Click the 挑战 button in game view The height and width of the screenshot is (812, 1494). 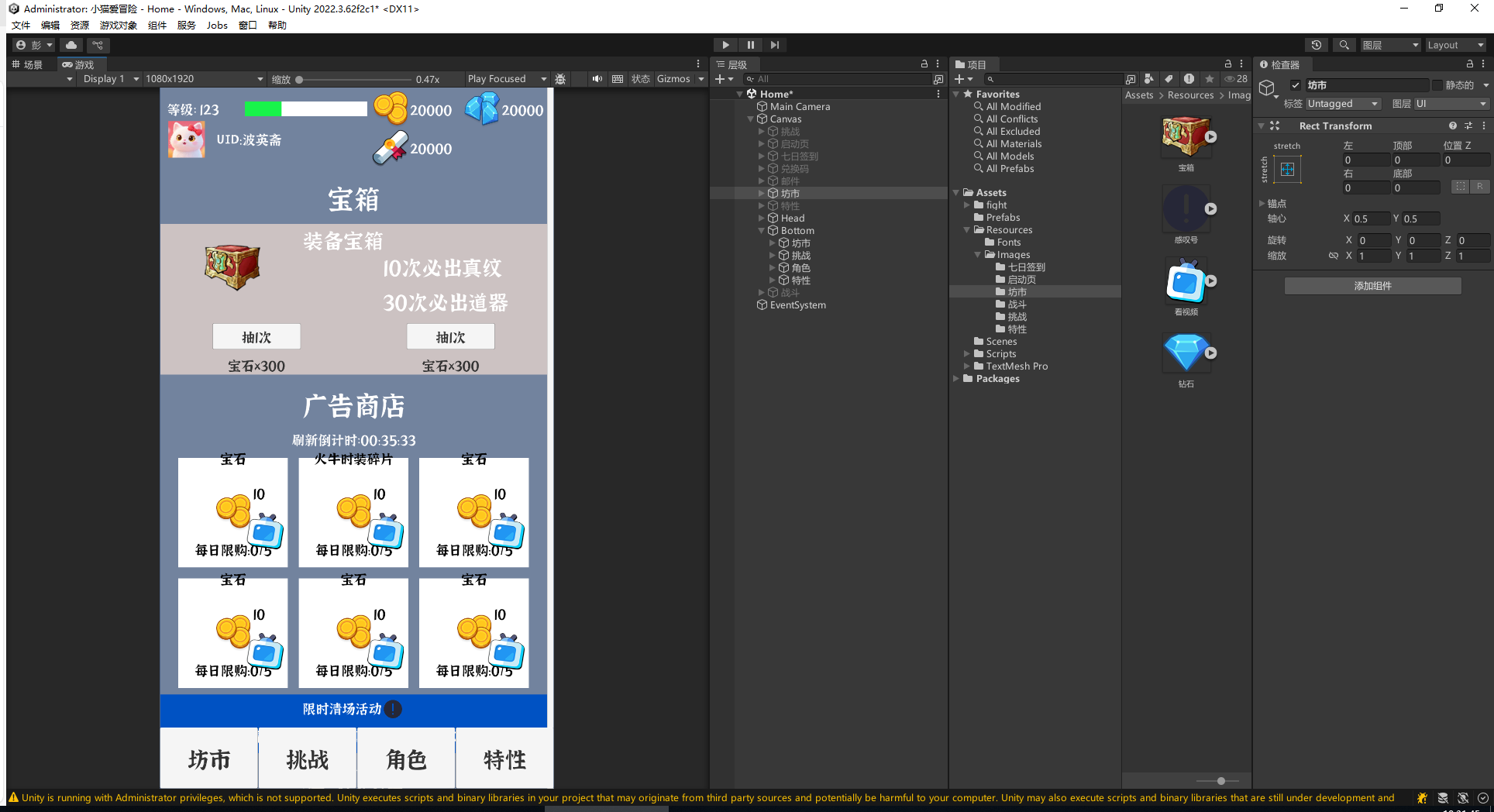308,759
